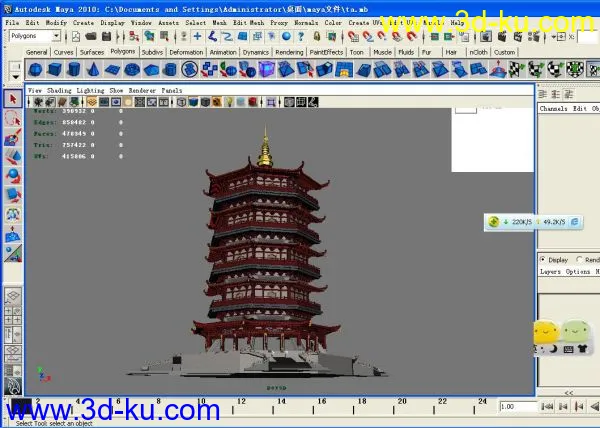Open the Channels menu in Channel Box
600x428 pixels.
[553, 109]
